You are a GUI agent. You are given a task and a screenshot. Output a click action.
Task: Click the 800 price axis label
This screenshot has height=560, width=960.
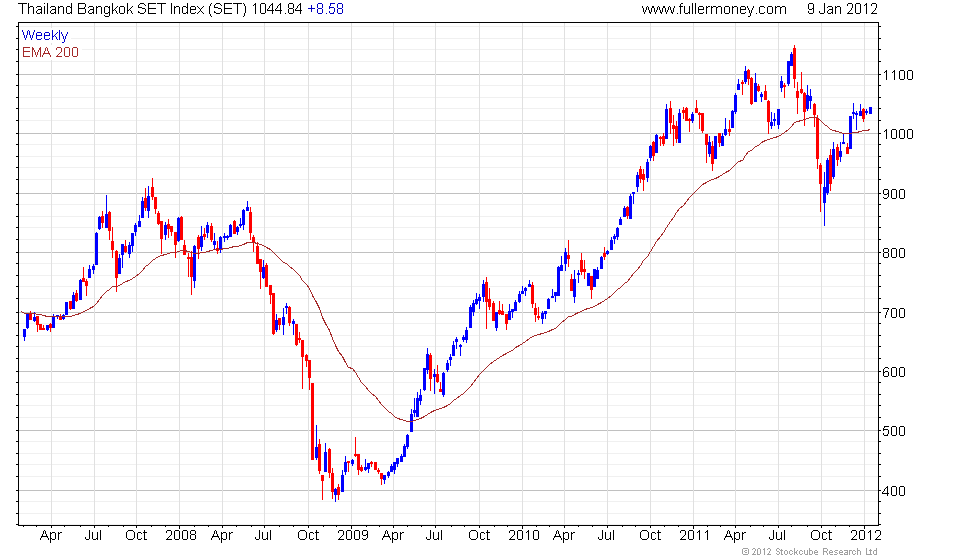894,253
